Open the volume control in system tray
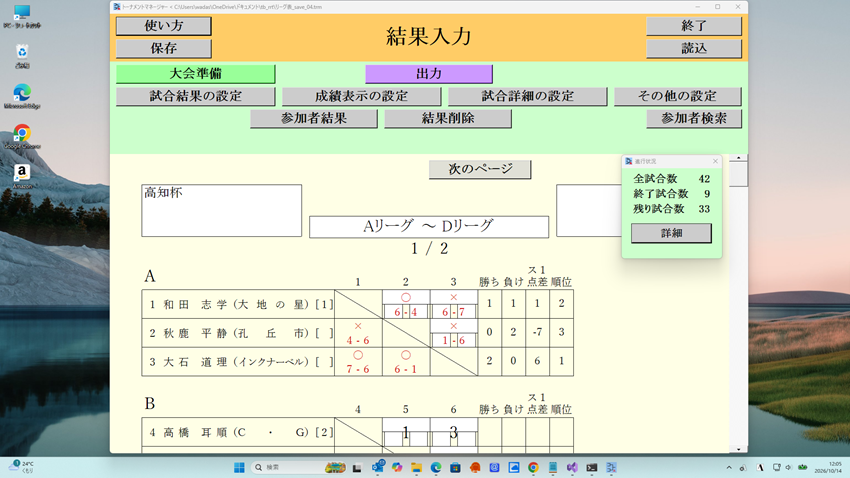Screen dimensions: 850x478 point(788,467)
